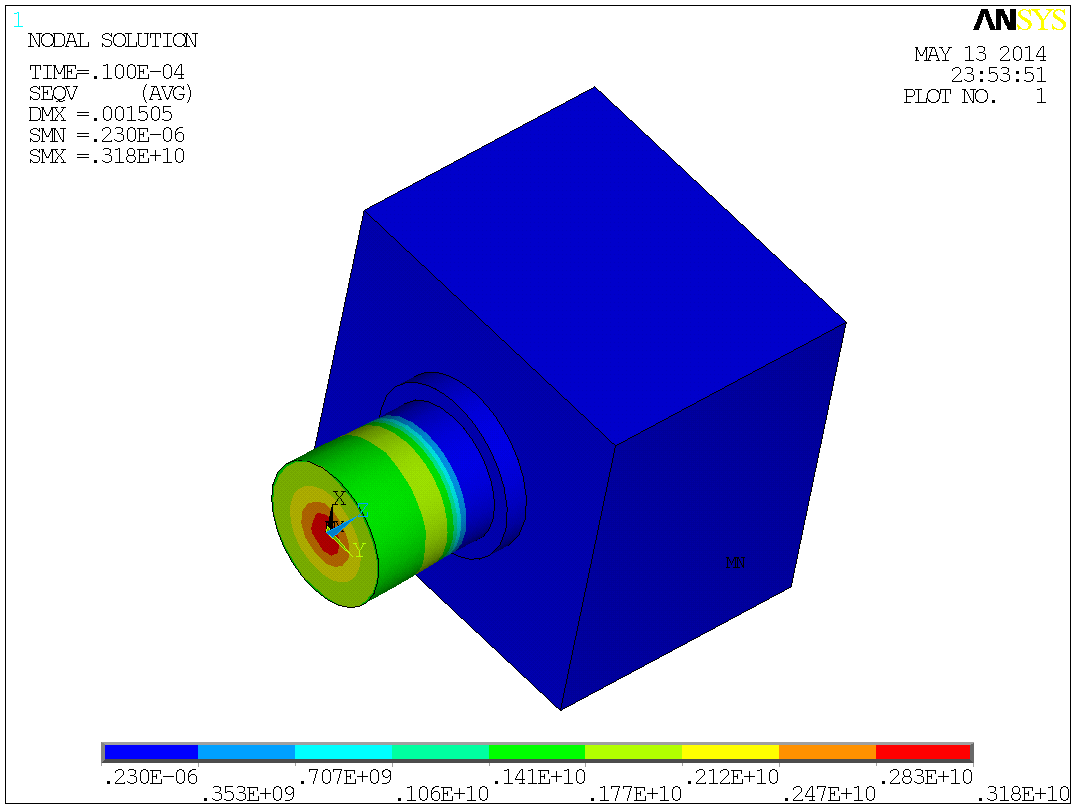This screenshot has height=810, width=1077.
Task: Click legend value .318E+10
Action: [x=1023, y=795]
